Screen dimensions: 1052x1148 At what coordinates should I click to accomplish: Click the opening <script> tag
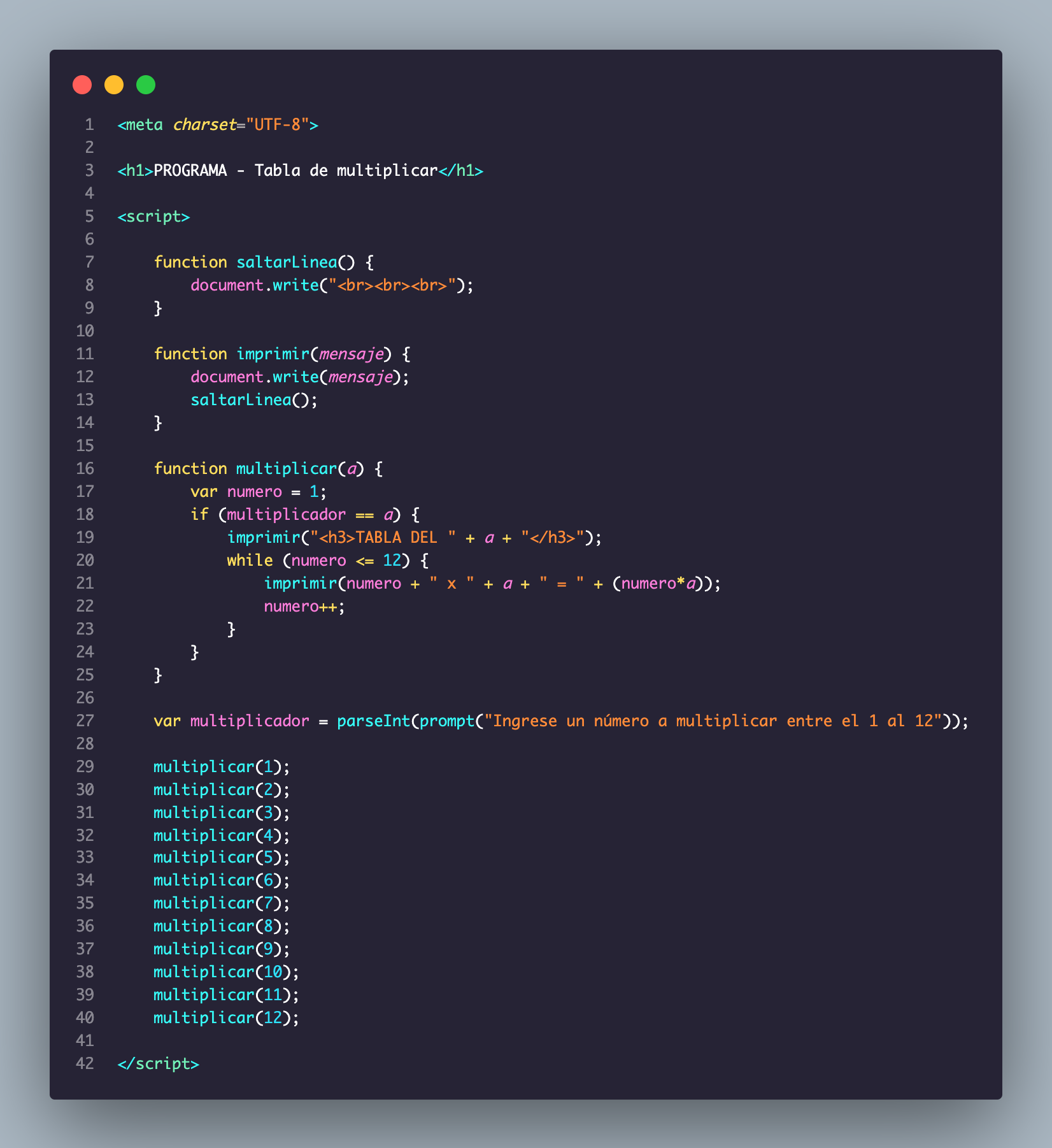click(x=154, y=217)
